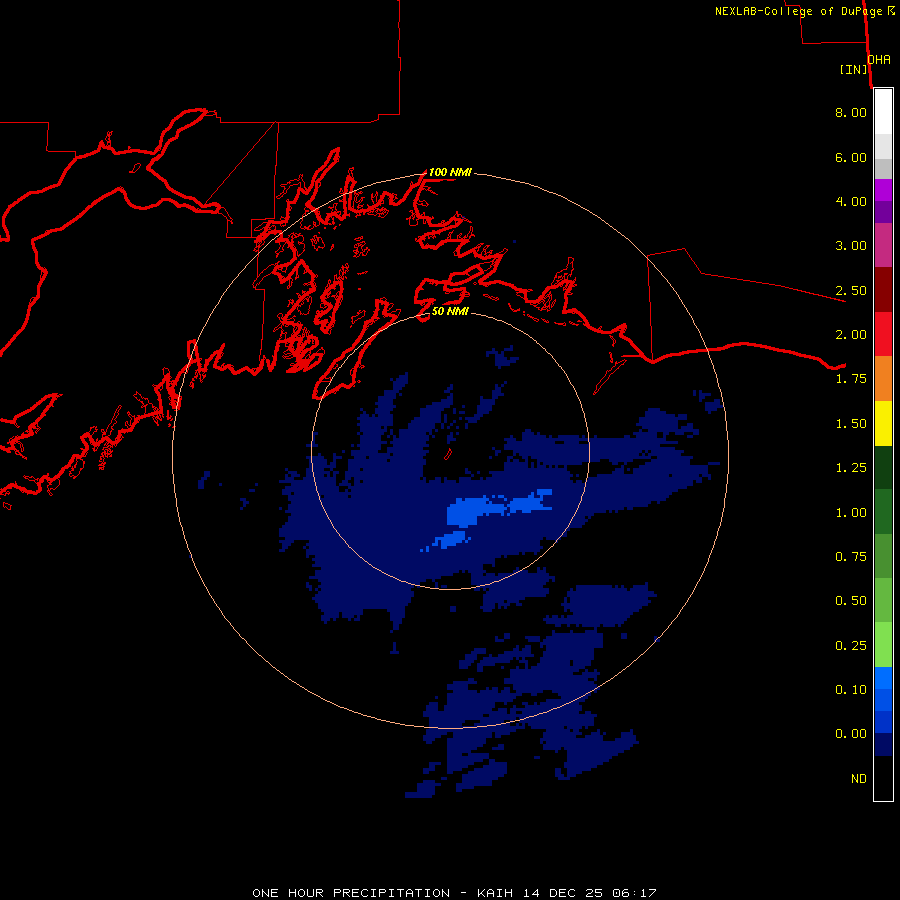Click the 2.50 legend value

[x=851, y=290]
